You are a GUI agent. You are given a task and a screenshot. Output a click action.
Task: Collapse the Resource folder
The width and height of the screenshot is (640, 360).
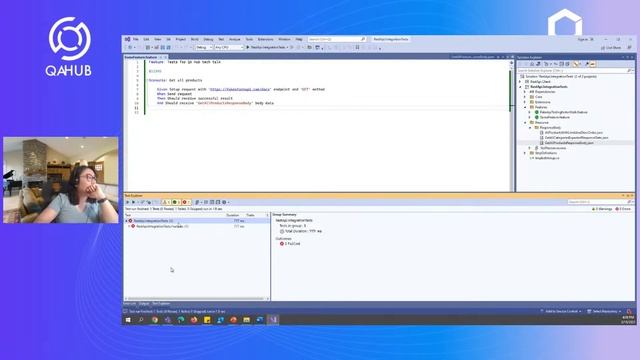tap(525, 122)
